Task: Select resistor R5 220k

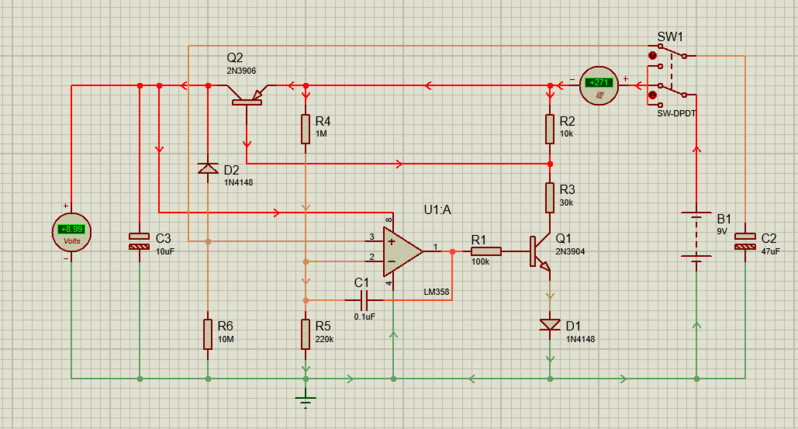Action: [x=306, y=334]
